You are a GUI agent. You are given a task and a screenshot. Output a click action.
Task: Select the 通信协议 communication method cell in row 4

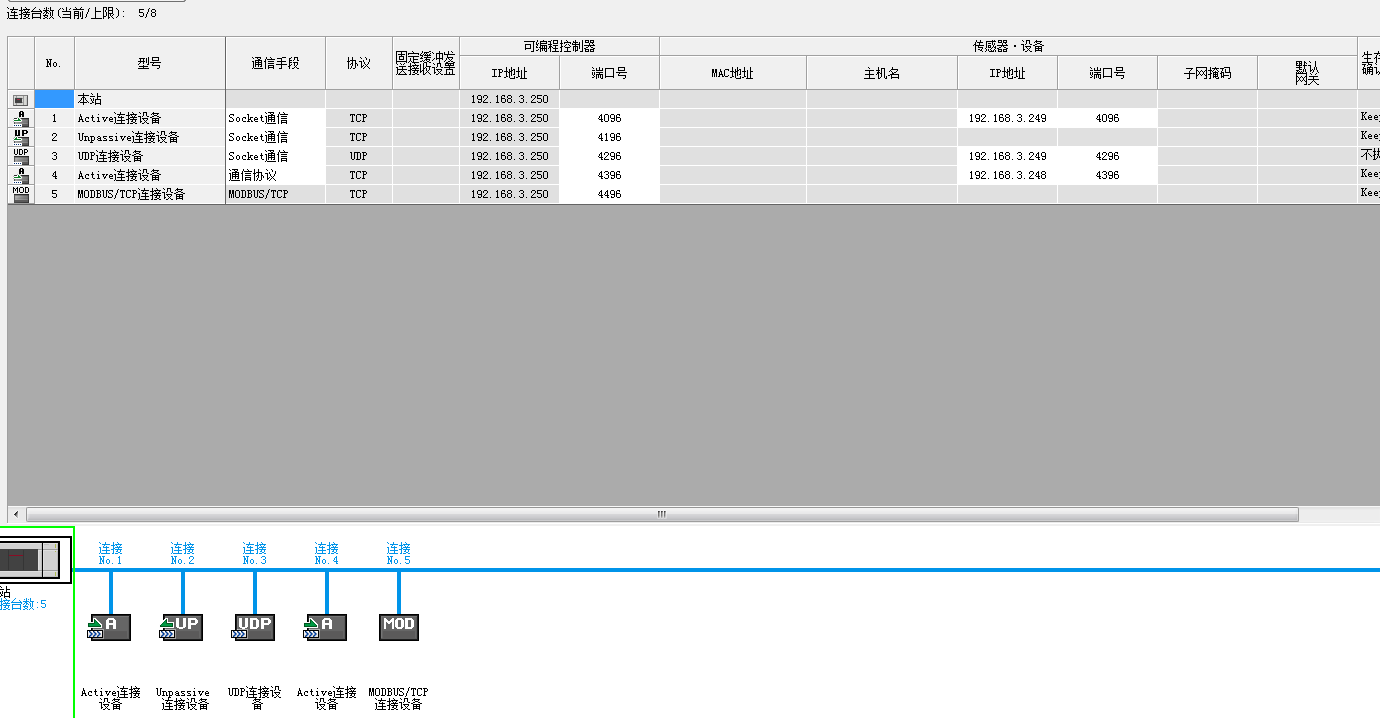click(275, 175)
